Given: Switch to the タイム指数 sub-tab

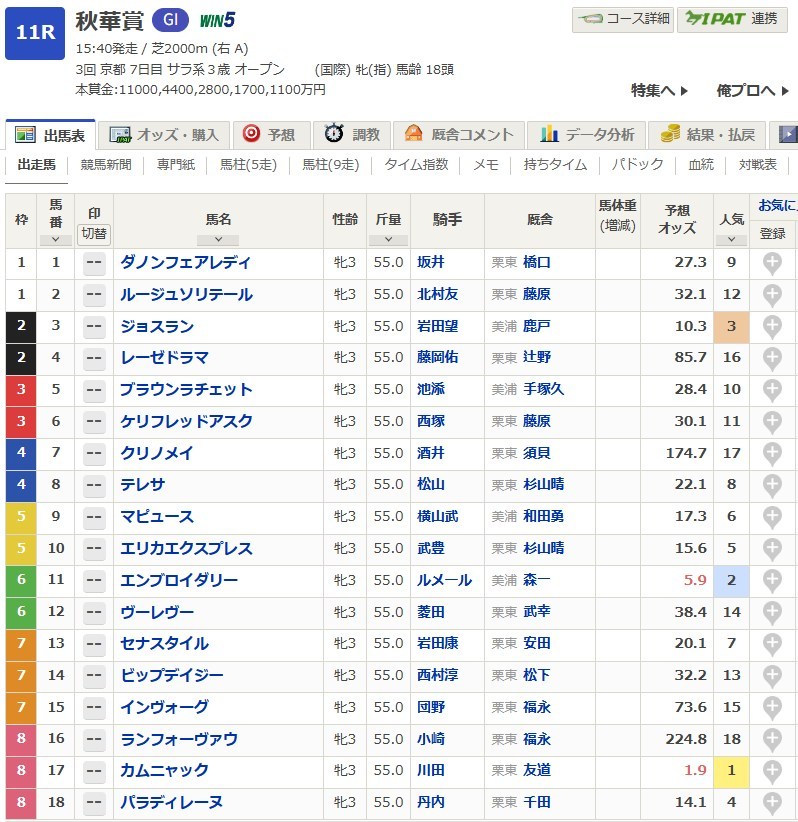Looking at the screenshot, I should [x=416, y=165].
